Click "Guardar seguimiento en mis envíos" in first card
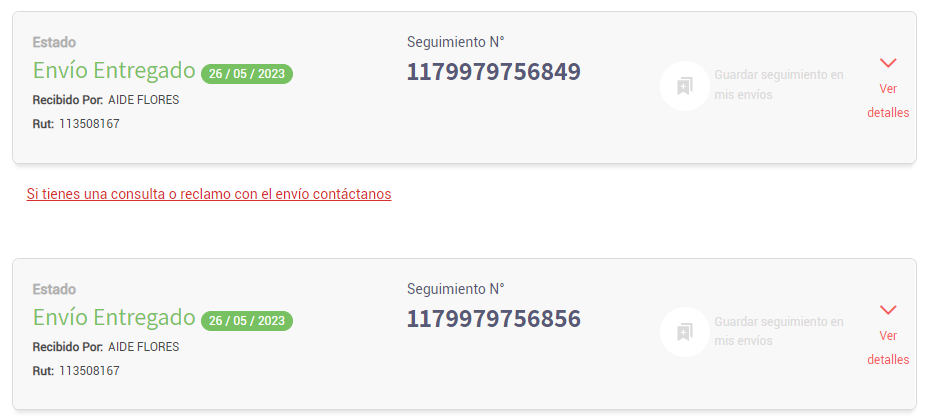This screenshot has height=416, width=932. pos(778,85)
